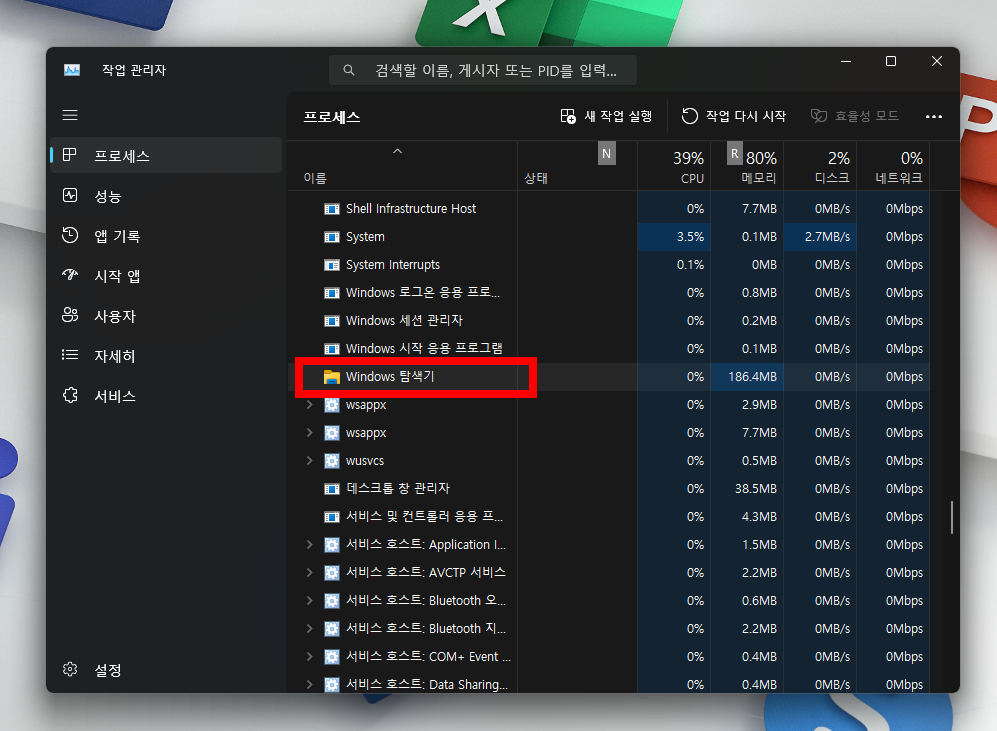Click the 효율성 모드 button
Image resolution: width=997 pixels, height=731 pixels.
coord(855,116)
